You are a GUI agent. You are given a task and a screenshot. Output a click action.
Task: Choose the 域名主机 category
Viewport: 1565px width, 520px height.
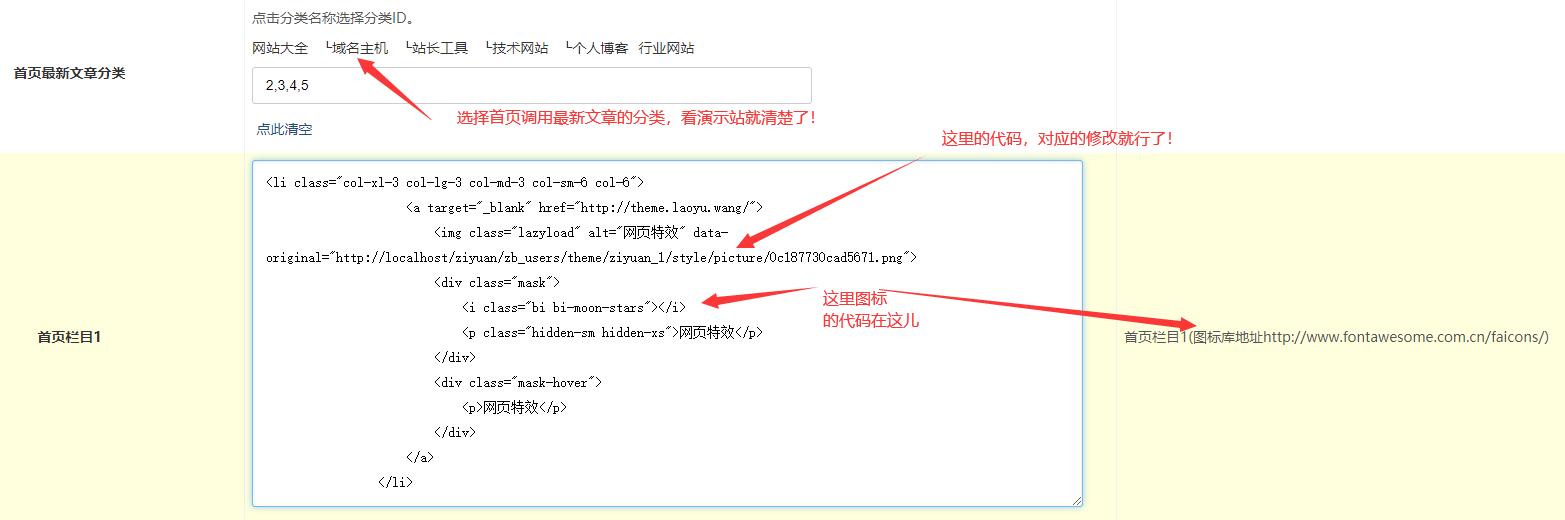pyautogui.click(x=357, y=48)
